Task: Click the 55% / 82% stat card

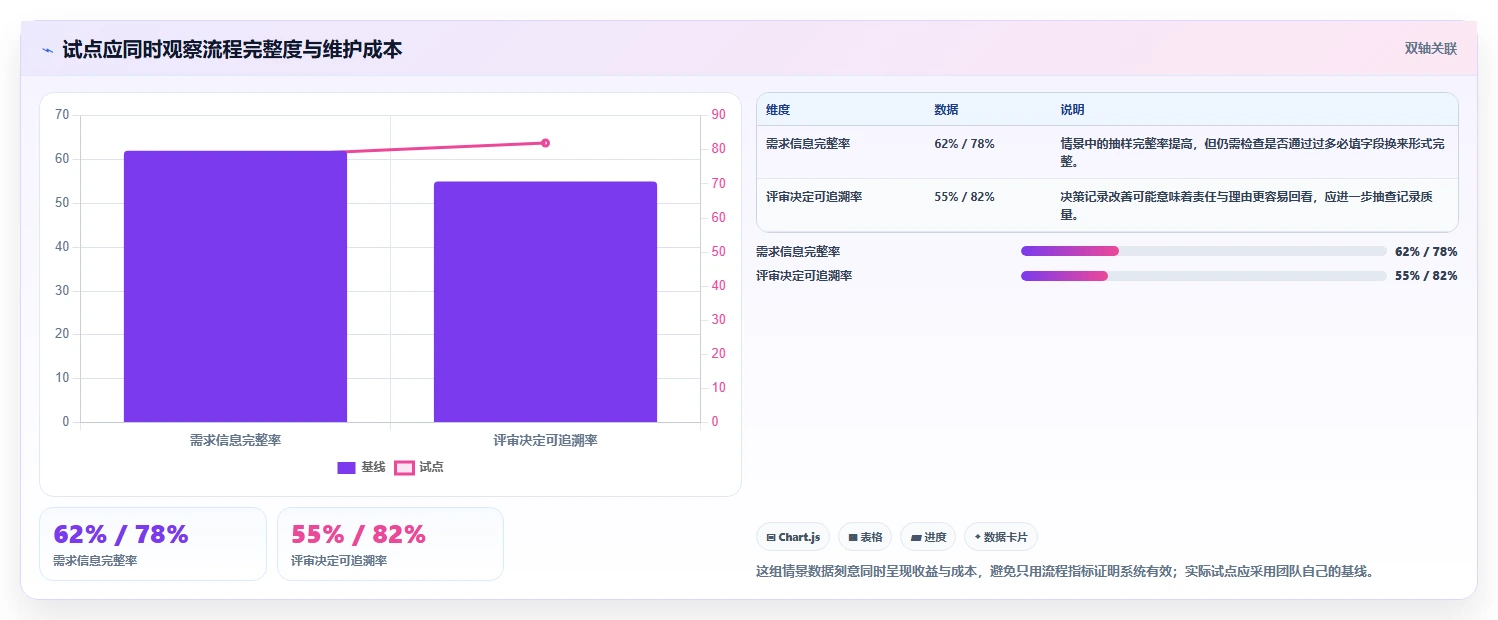Action: point(390,544)
